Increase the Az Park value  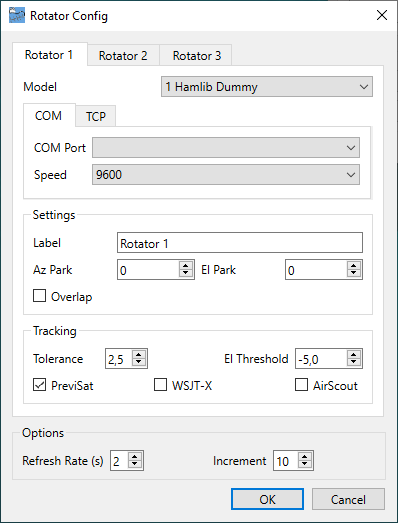[186, 266]
